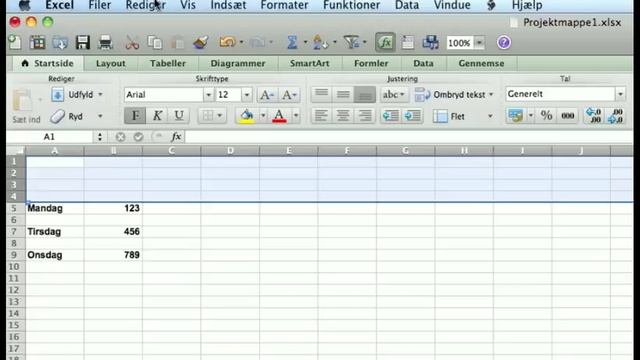
Task: Click the copy icon in the toolbar
Action: coord(155,42)
